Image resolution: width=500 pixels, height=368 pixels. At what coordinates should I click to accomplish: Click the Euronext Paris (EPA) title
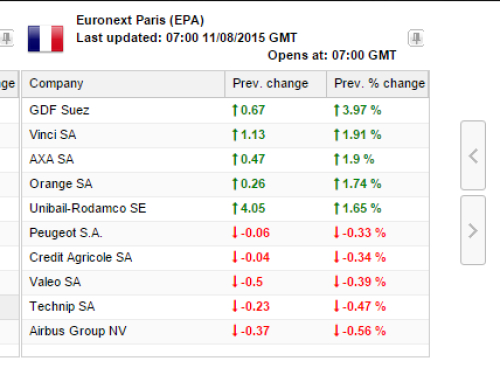(x=140, y=20)
